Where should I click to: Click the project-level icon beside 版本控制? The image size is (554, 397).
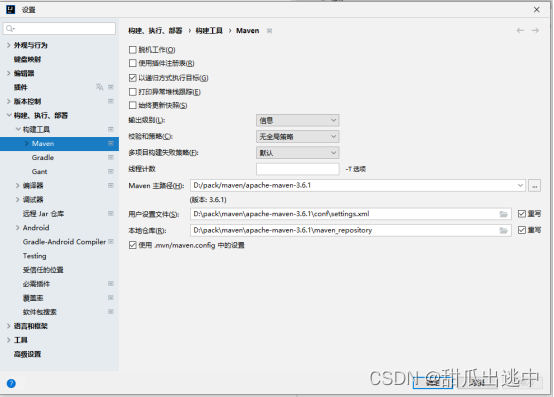(111, 101)
